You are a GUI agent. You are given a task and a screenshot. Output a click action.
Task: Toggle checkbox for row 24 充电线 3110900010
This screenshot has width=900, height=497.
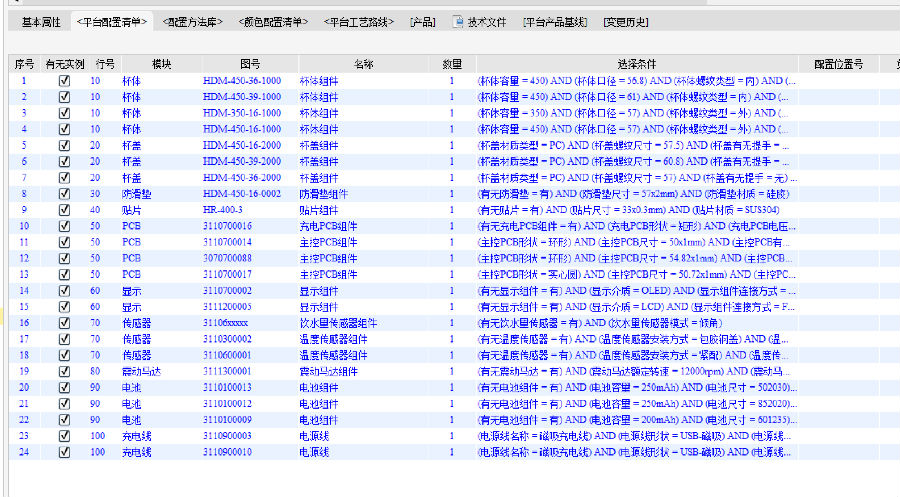click(x=64, y=452)
